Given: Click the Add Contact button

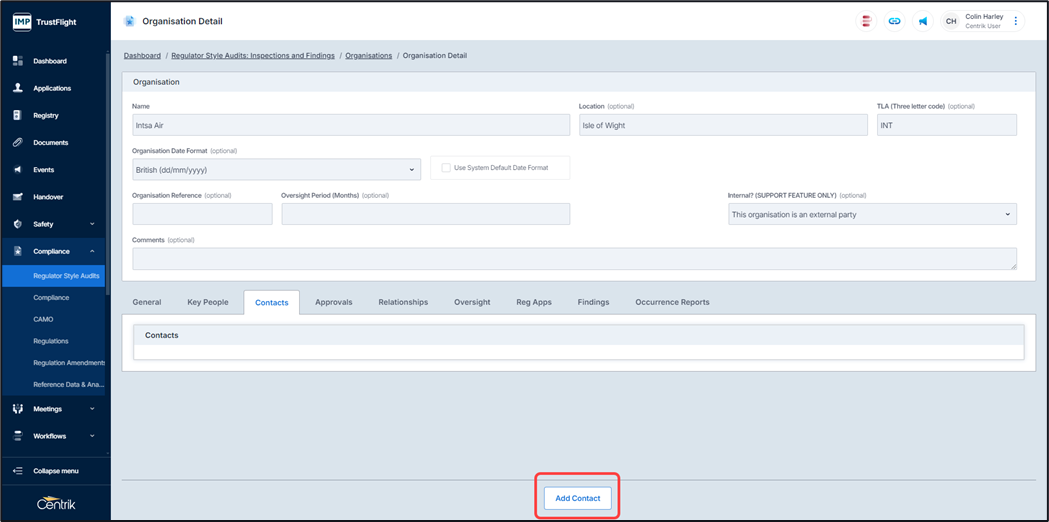Looking at the screenshot, I should [x=577, y=498].
